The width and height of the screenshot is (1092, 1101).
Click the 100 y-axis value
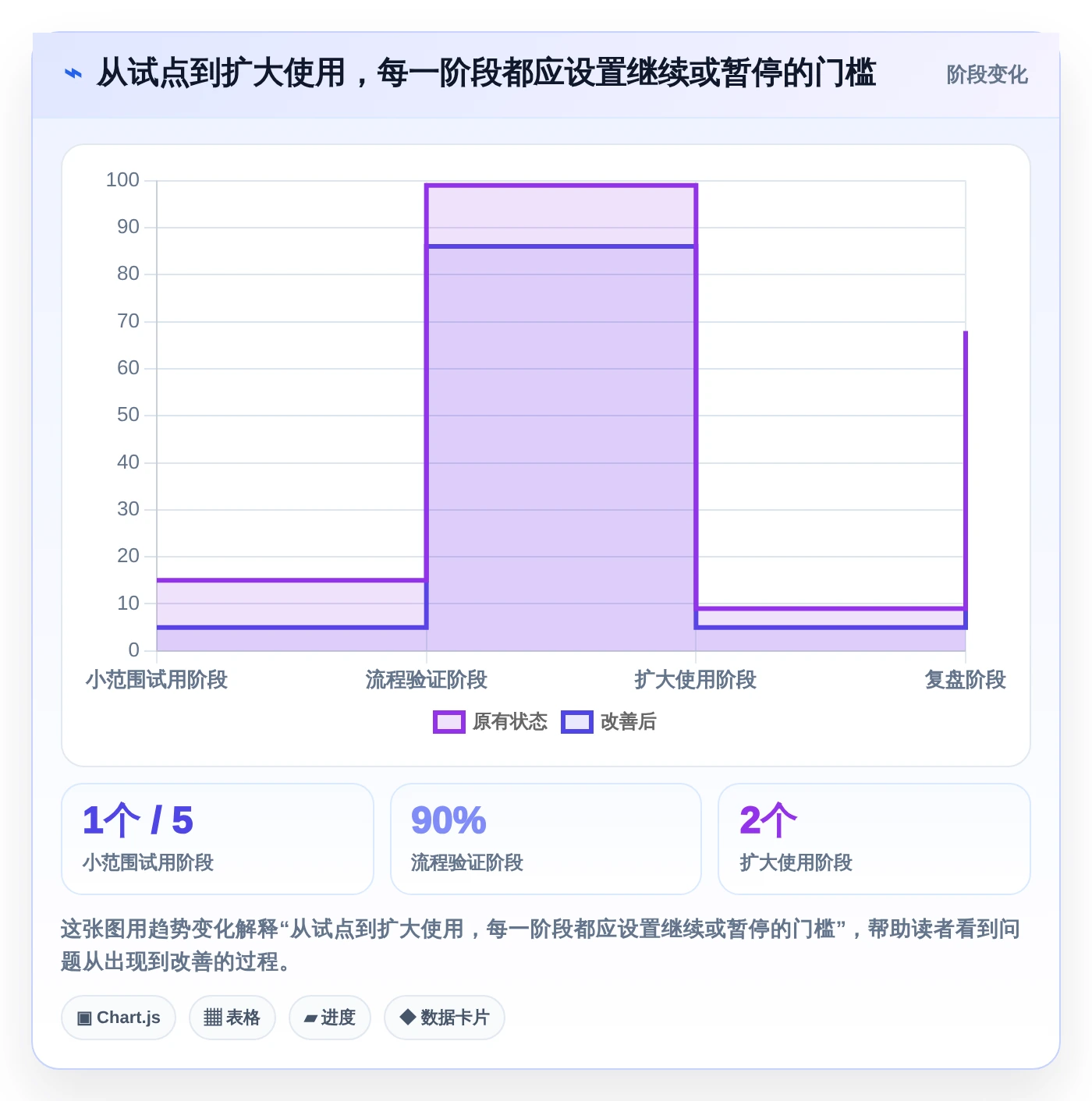(x=122, y=180)
